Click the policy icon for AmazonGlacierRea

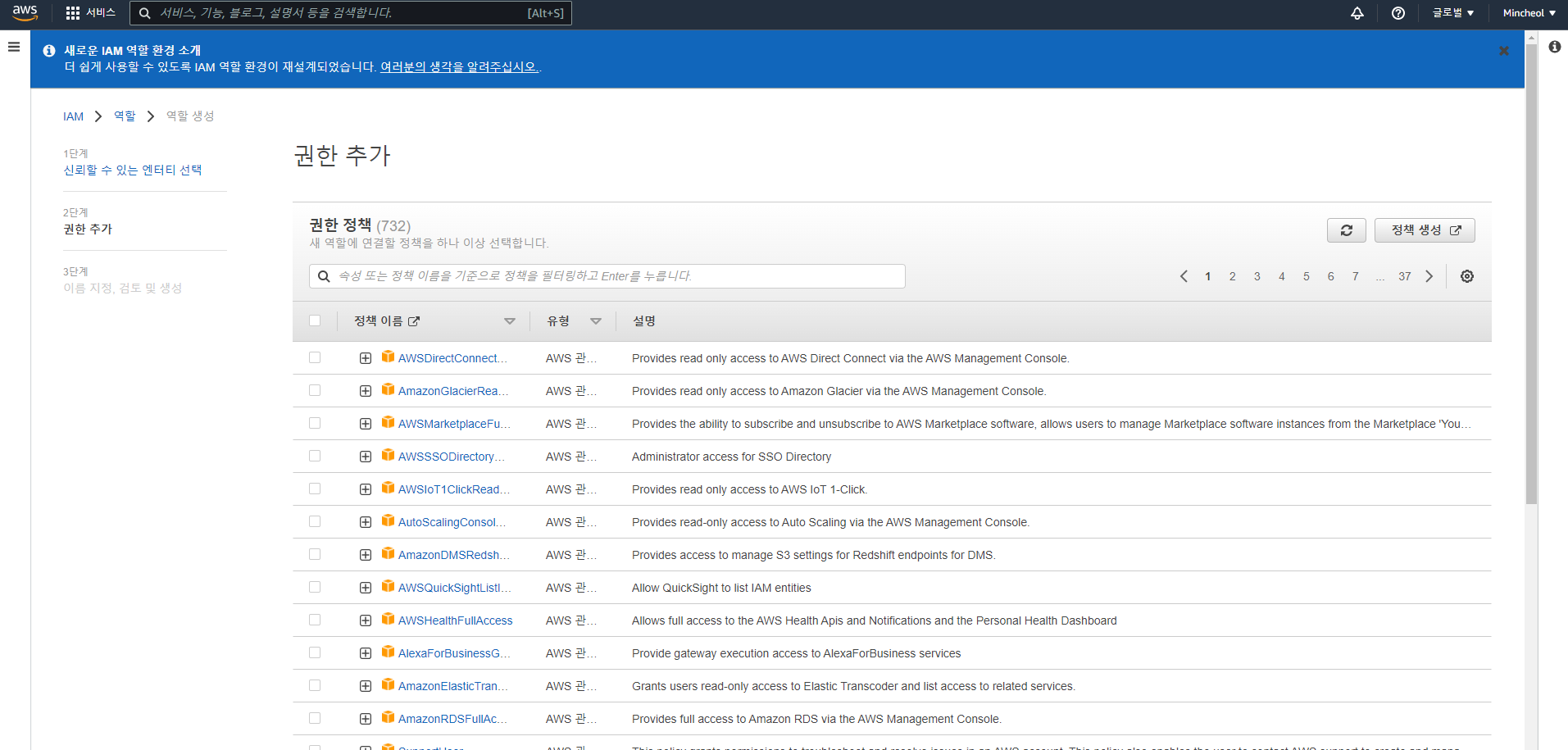[389, 389]
